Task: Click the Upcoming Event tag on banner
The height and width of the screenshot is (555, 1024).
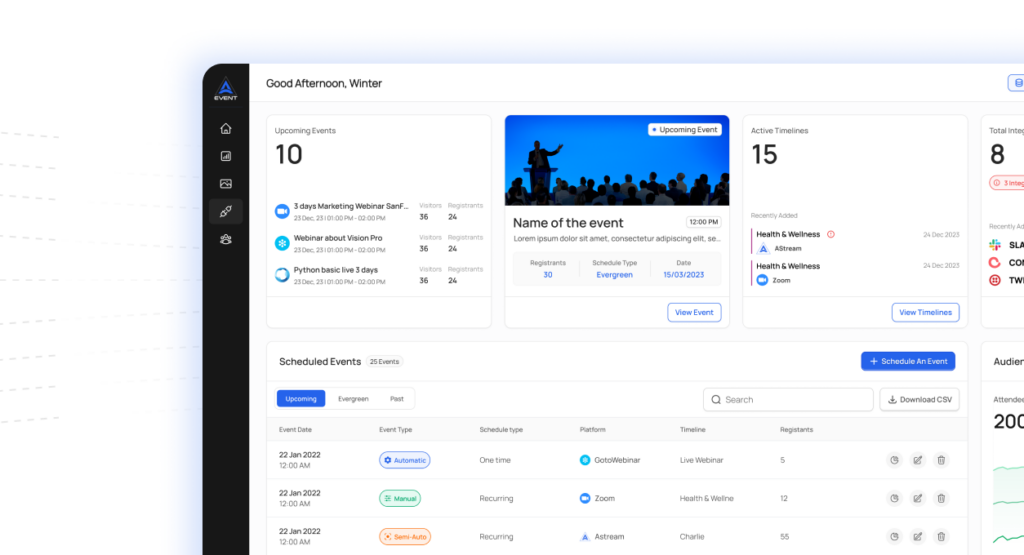Action: (684, 130)
